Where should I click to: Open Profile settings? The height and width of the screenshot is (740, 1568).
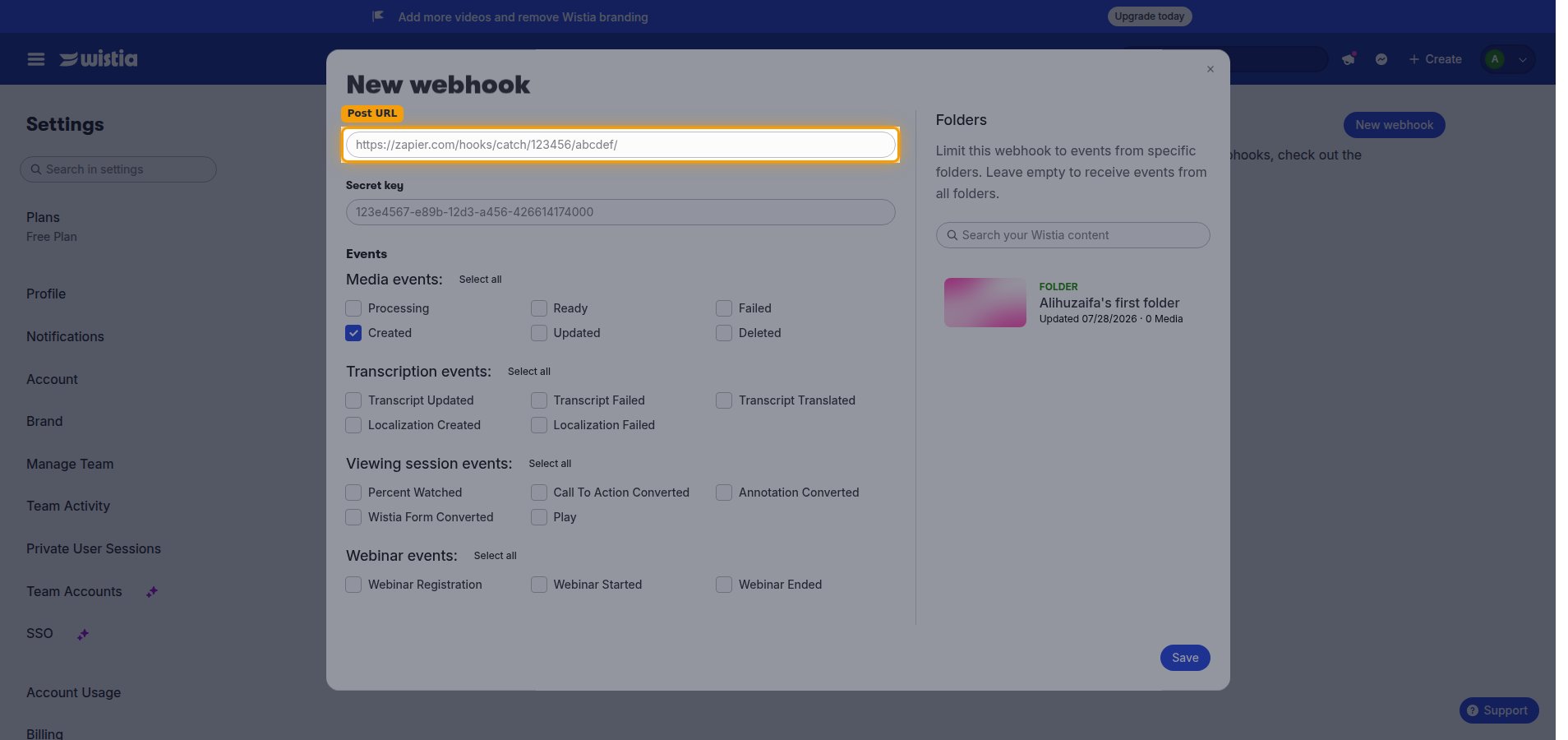pyautogui.click(x=46, y=294)
